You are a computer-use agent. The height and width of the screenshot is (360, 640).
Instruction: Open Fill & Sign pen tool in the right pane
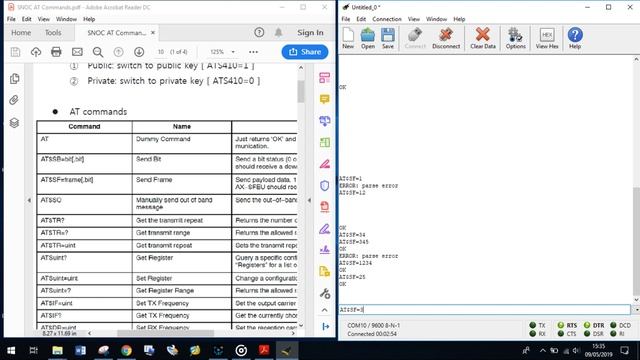[x=324, y=229]
